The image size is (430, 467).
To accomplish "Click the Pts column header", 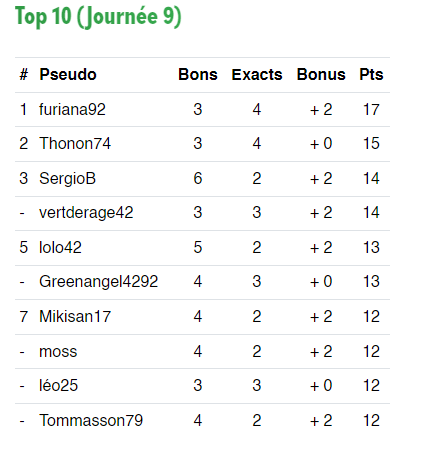I will point(371,74).
